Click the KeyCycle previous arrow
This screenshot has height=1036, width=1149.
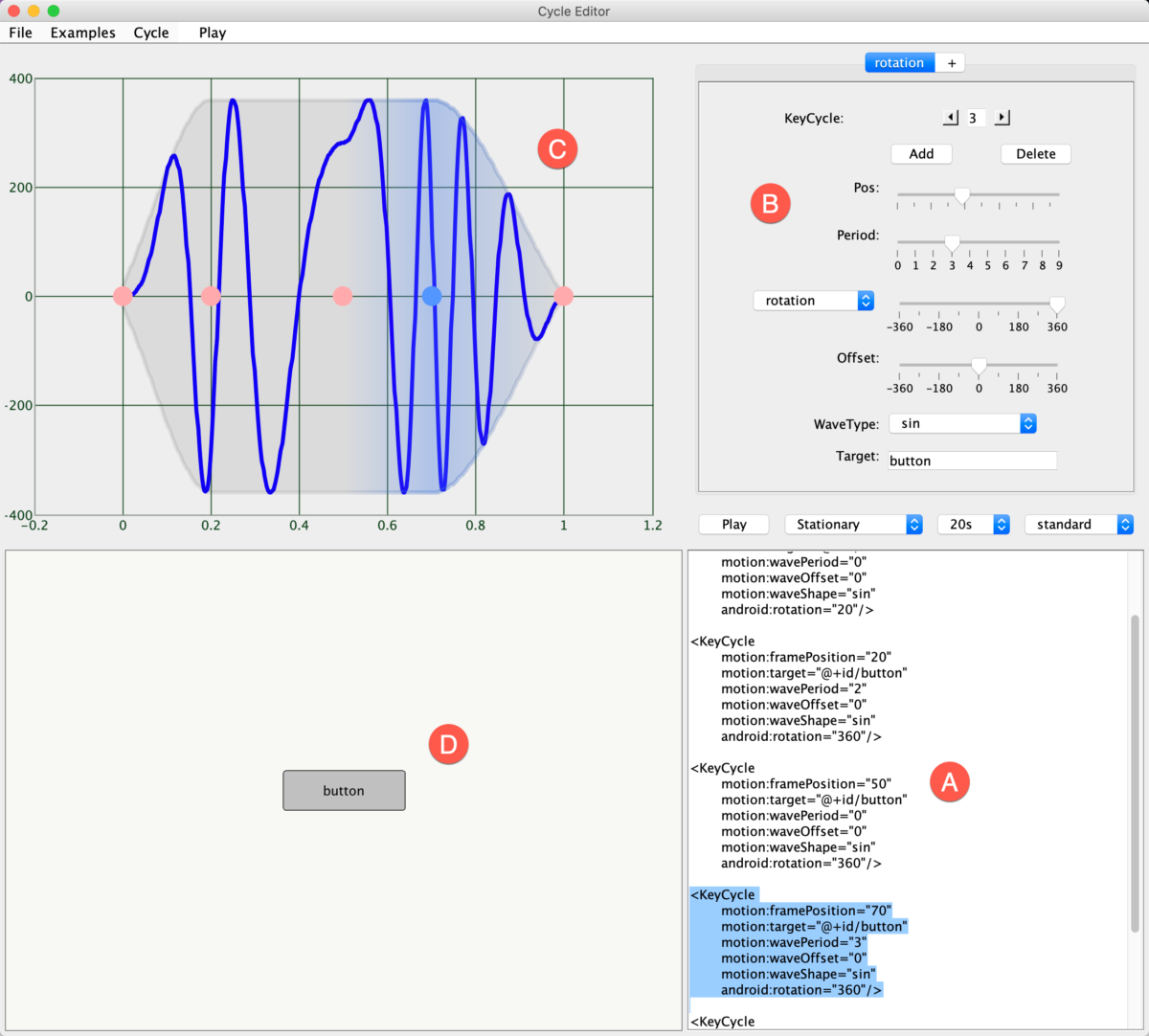click(x=949, y=117)
